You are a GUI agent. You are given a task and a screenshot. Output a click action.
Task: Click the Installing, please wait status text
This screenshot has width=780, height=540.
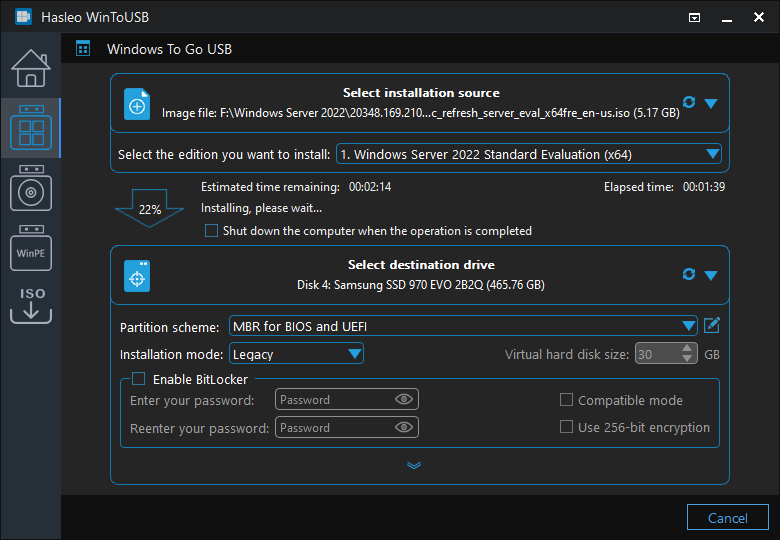261,208
